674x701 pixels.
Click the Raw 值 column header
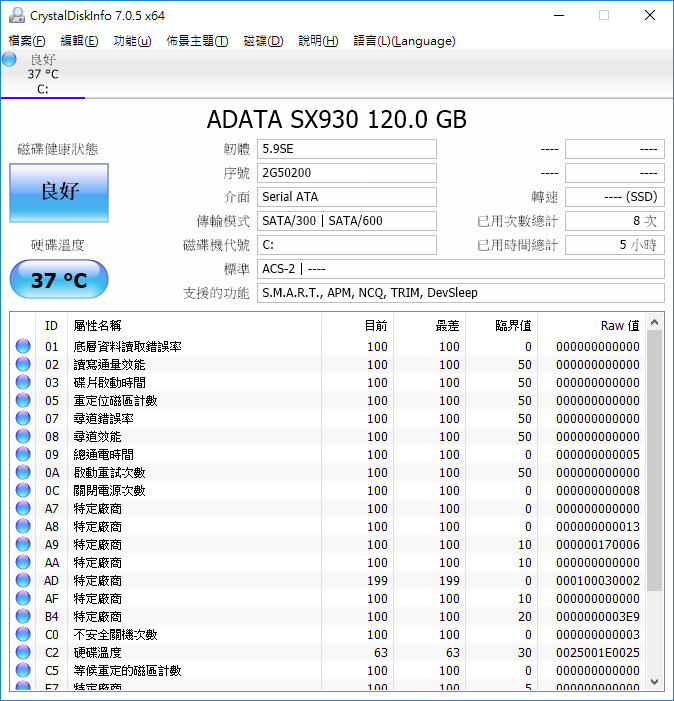pyautogui.click(x=591, y=325)
